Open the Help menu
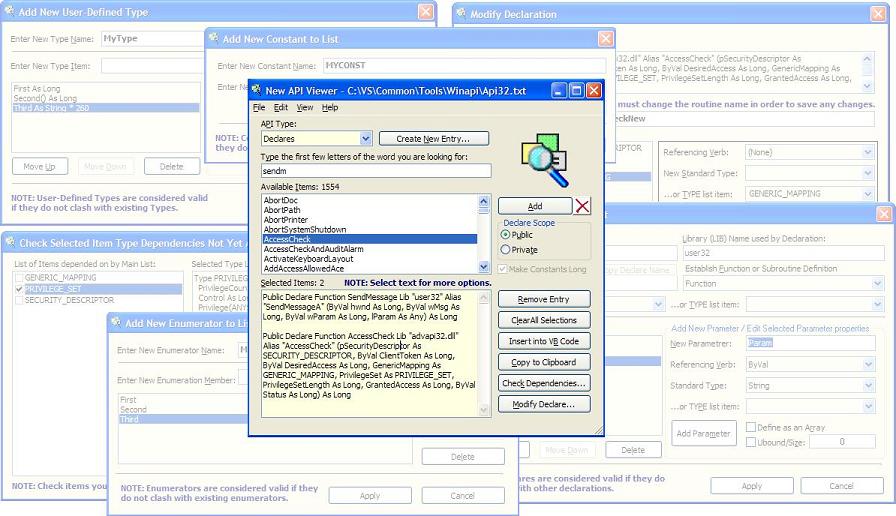Image resolution: width=896 pixels, height=516 pixels. coord(330,107)
